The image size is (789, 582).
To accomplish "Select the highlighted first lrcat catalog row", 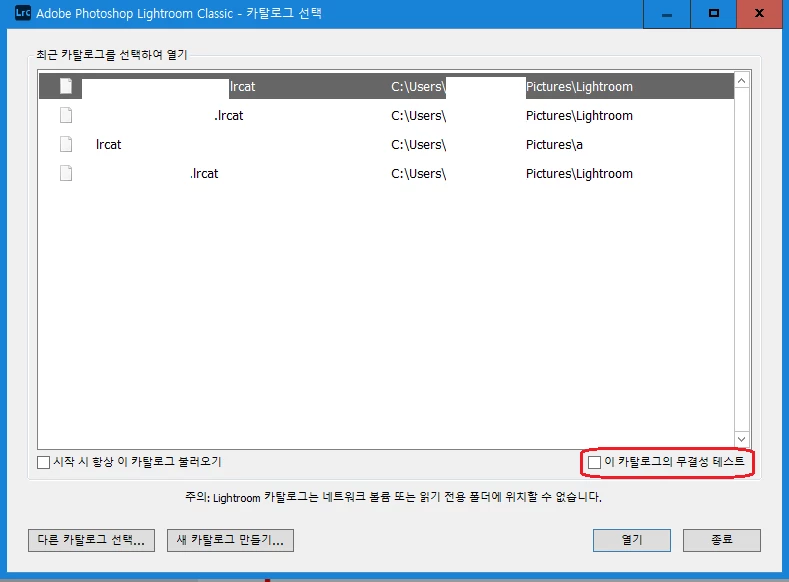I will tap(386, 87).
